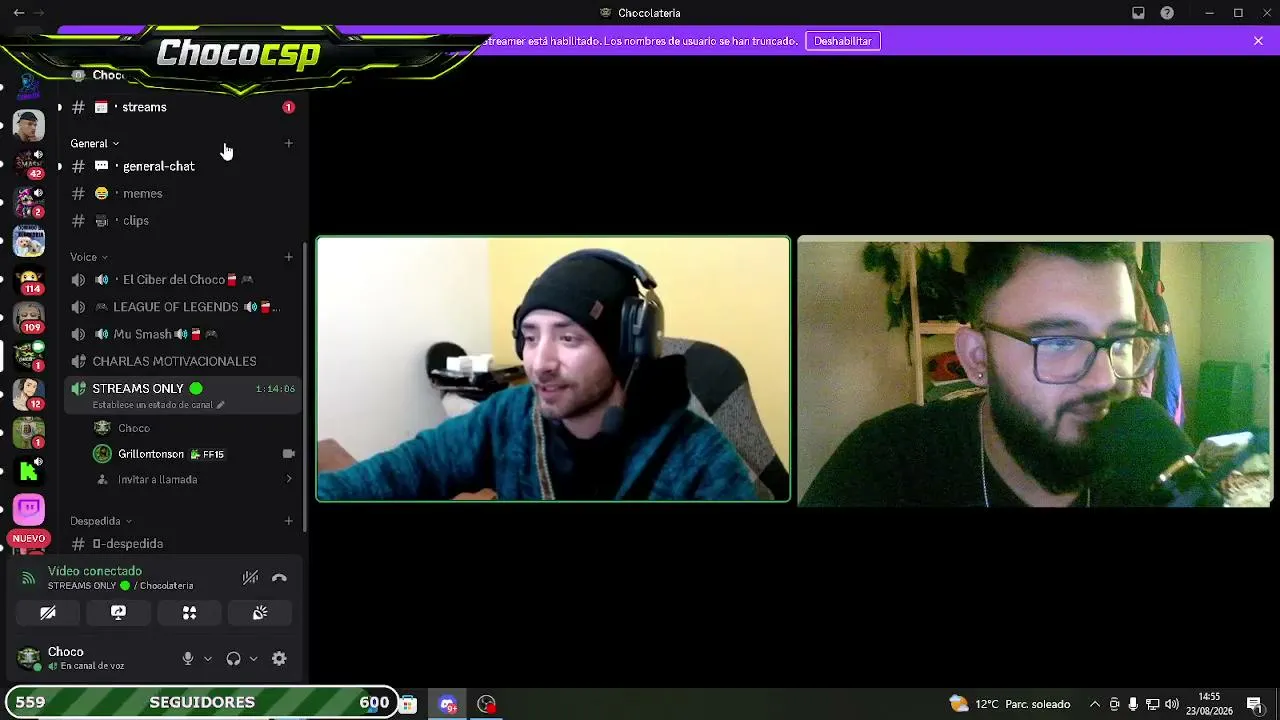Open user settings gear

click(279, 659)
